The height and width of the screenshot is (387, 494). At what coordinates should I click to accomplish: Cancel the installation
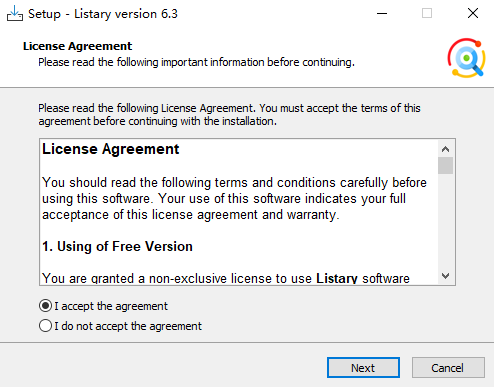point(448,368)
